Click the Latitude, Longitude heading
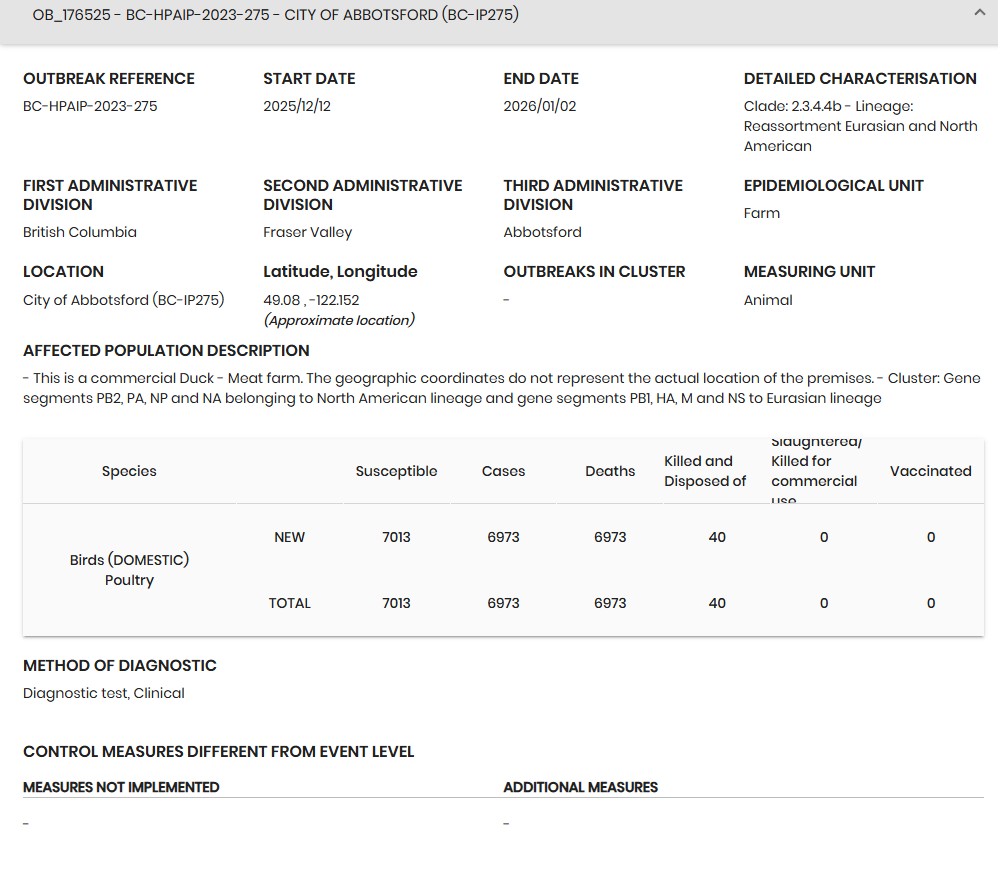998x874 pixels. pos(340,272)
